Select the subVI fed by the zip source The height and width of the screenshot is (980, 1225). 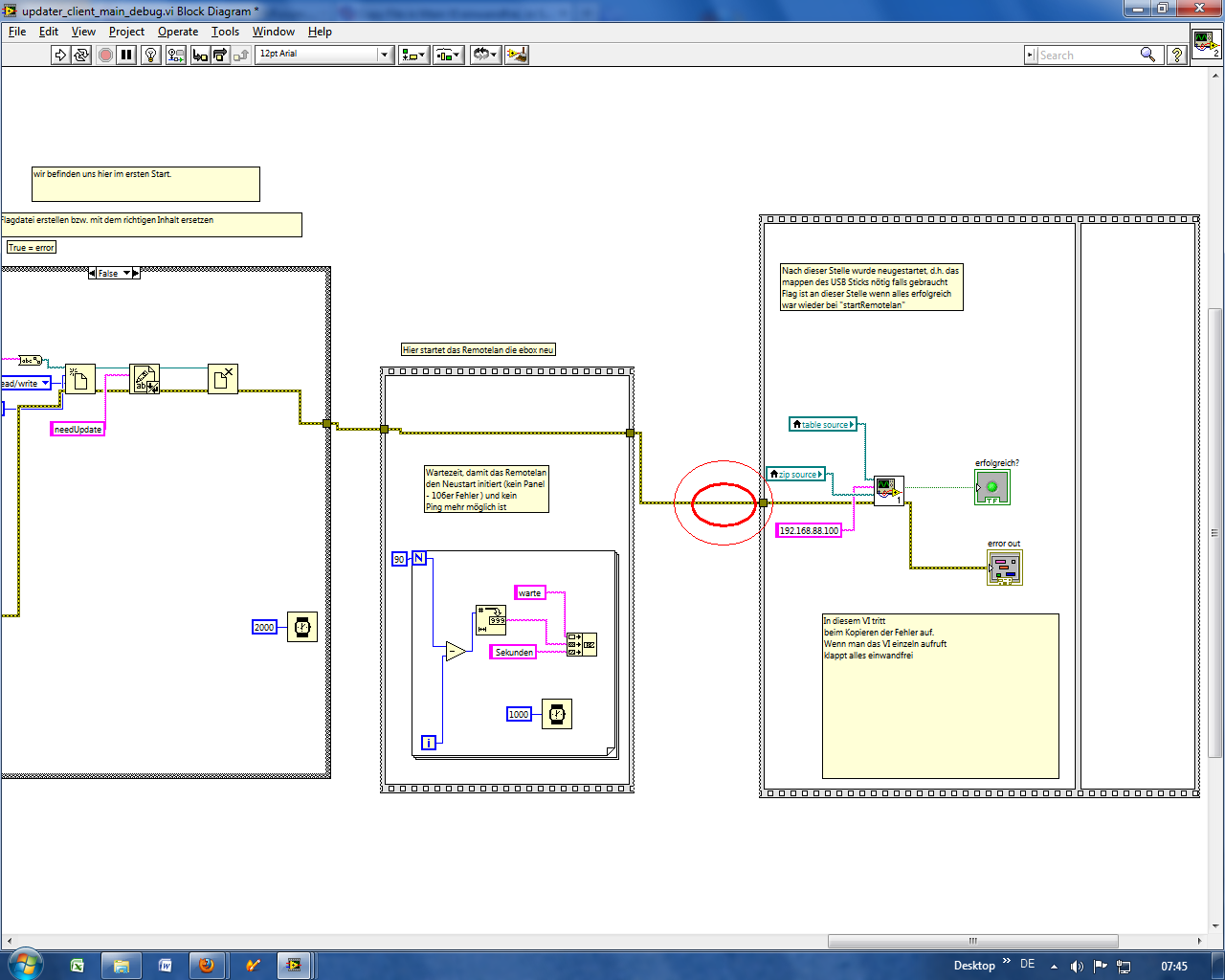click(888, 491)
